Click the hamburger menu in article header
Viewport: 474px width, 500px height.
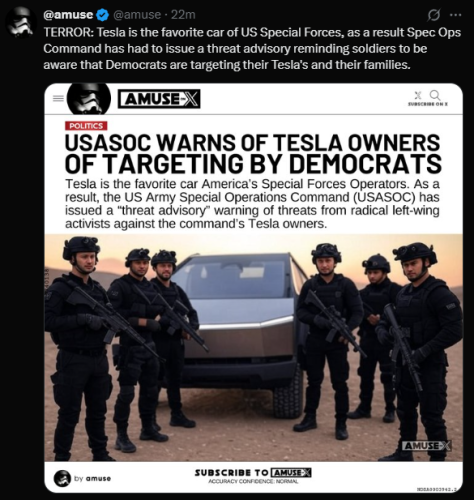pyautogui.click(x=58, y=99)
